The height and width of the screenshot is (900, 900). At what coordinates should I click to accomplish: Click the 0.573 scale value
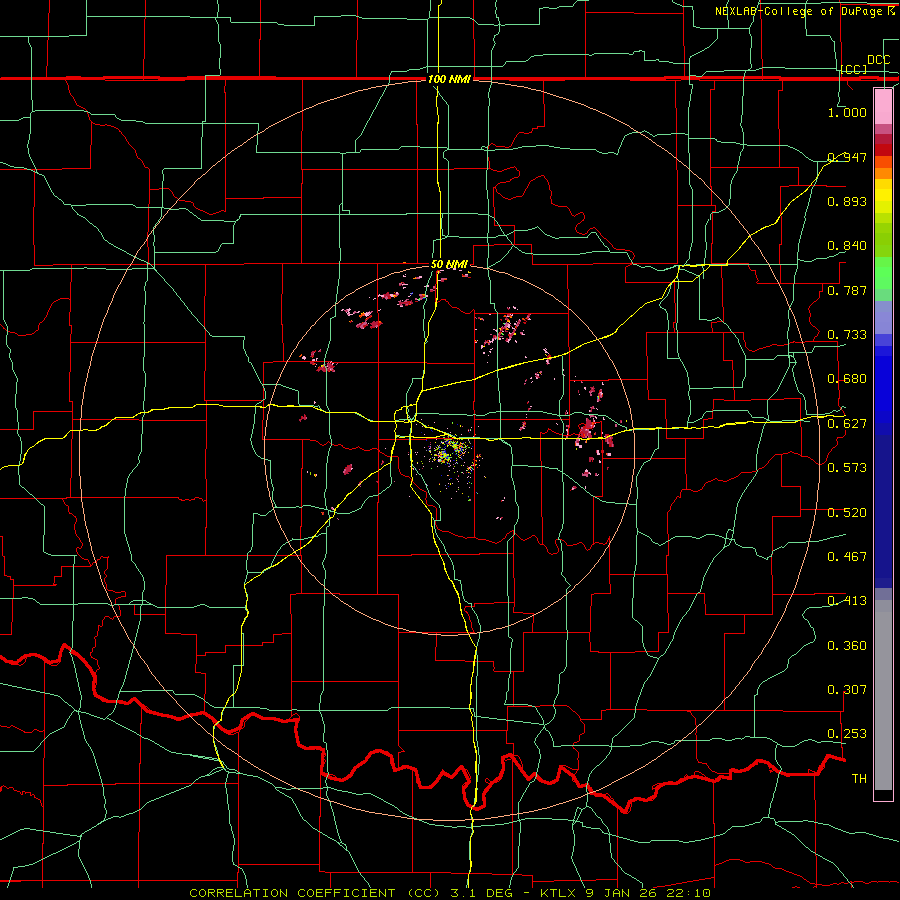pos(847,468)
